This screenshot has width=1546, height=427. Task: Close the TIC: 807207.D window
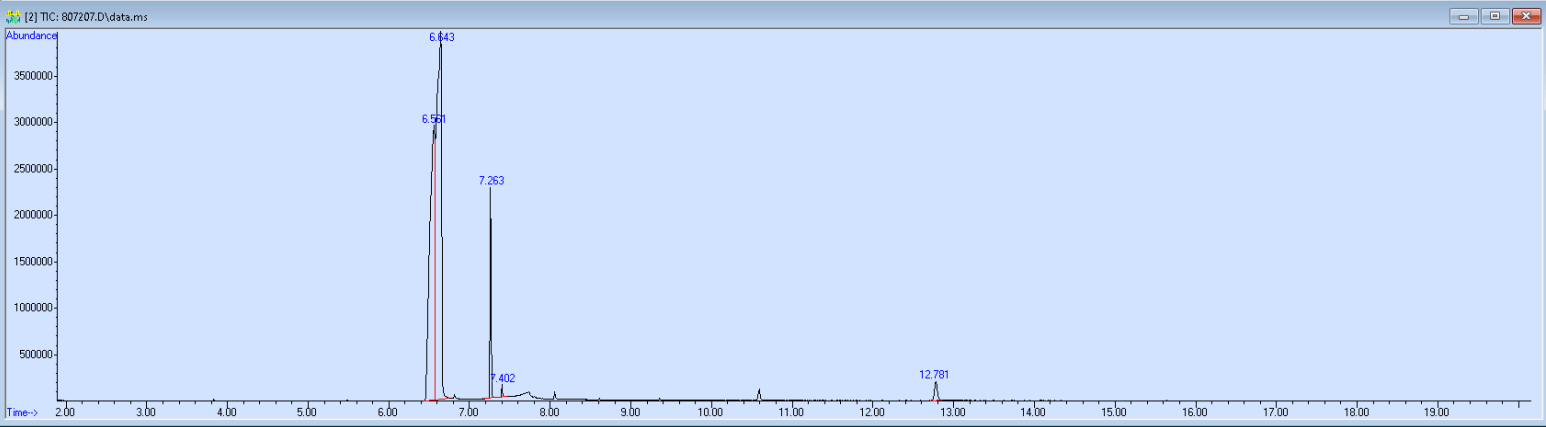pos(1525,16)
